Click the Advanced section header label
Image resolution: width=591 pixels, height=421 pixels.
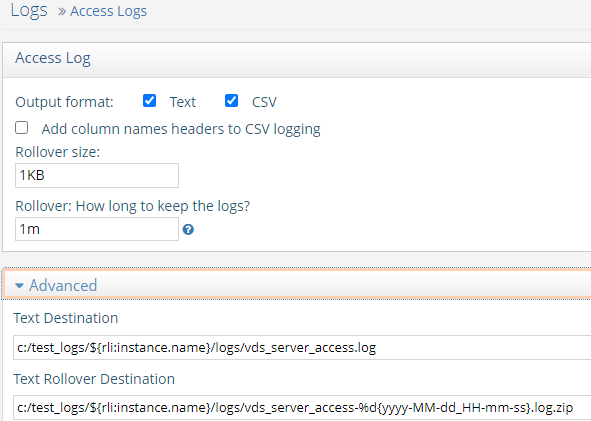pyautogui.click(x=63, y=285)
